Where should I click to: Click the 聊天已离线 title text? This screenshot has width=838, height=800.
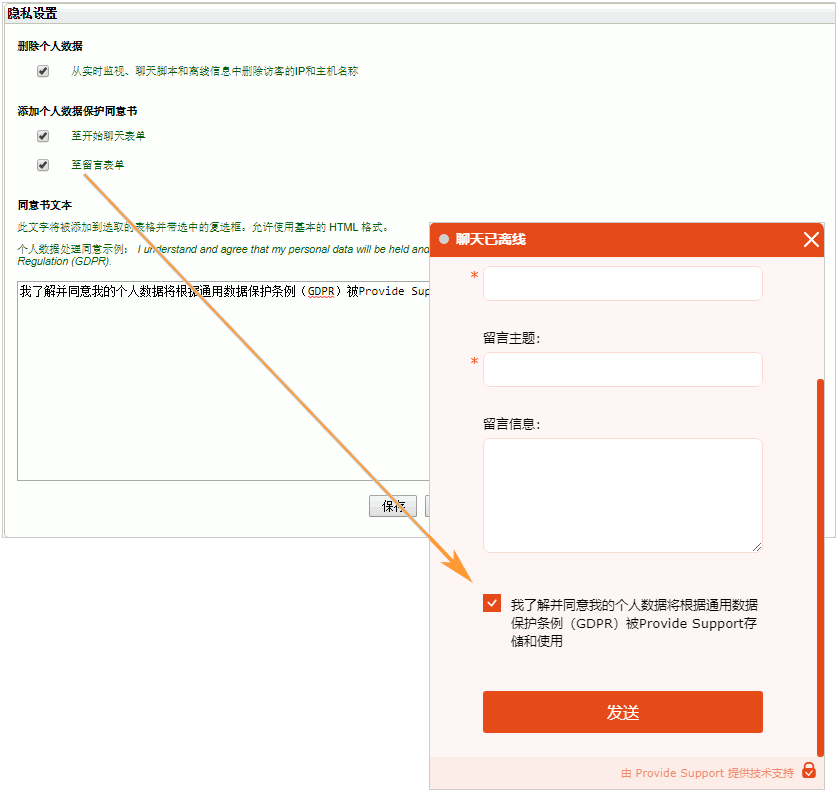point(490,239)
